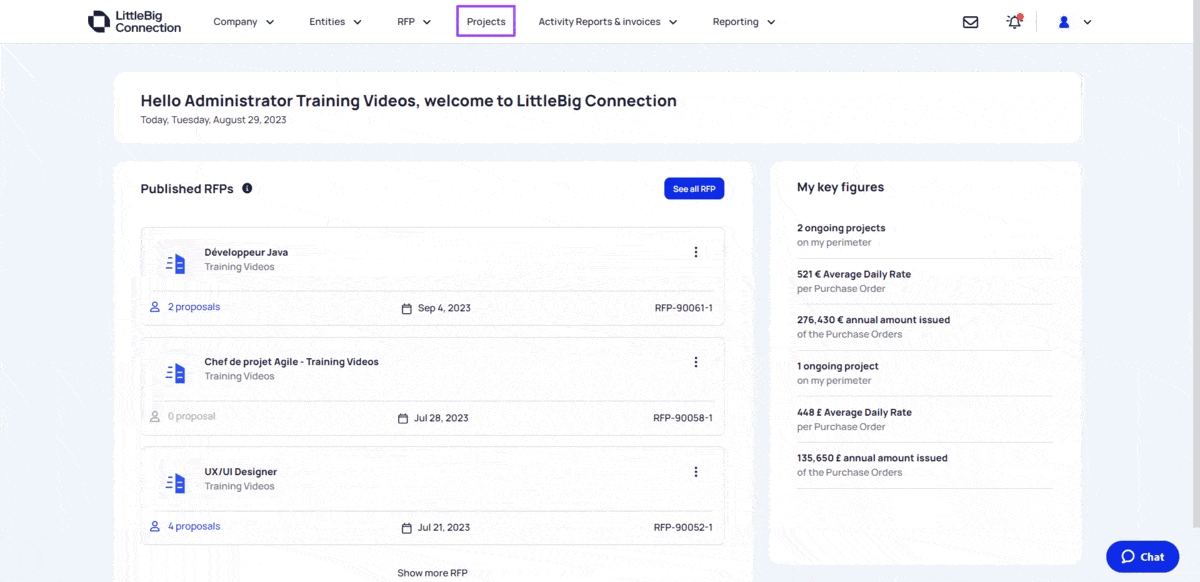Open the Projects menu item
The height and width of the screenshot is (582, 1200).
pyautogui.click(x=486, y=21)
